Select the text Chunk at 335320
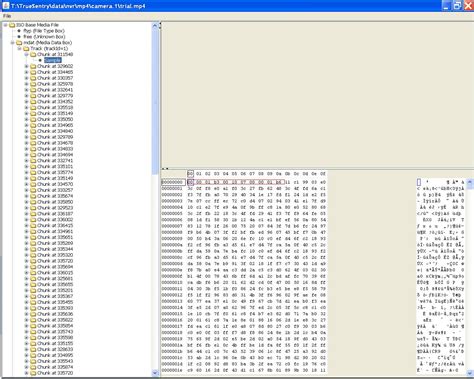The image size is (474, 379). click(x=55, y=255)
